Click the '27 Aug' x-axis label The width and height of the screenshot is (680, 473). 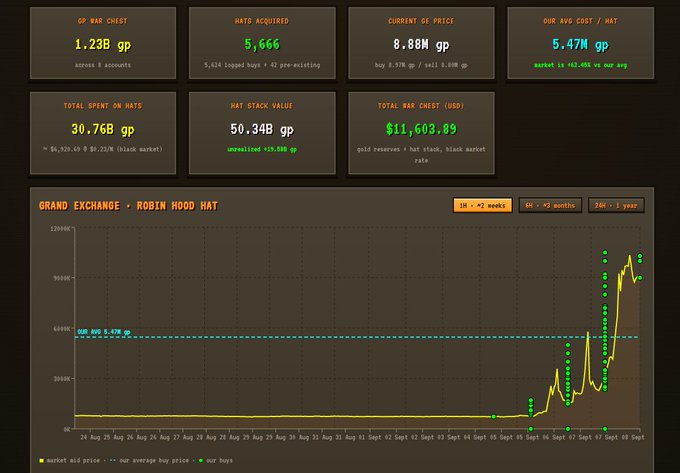click(x=183, y=437)
